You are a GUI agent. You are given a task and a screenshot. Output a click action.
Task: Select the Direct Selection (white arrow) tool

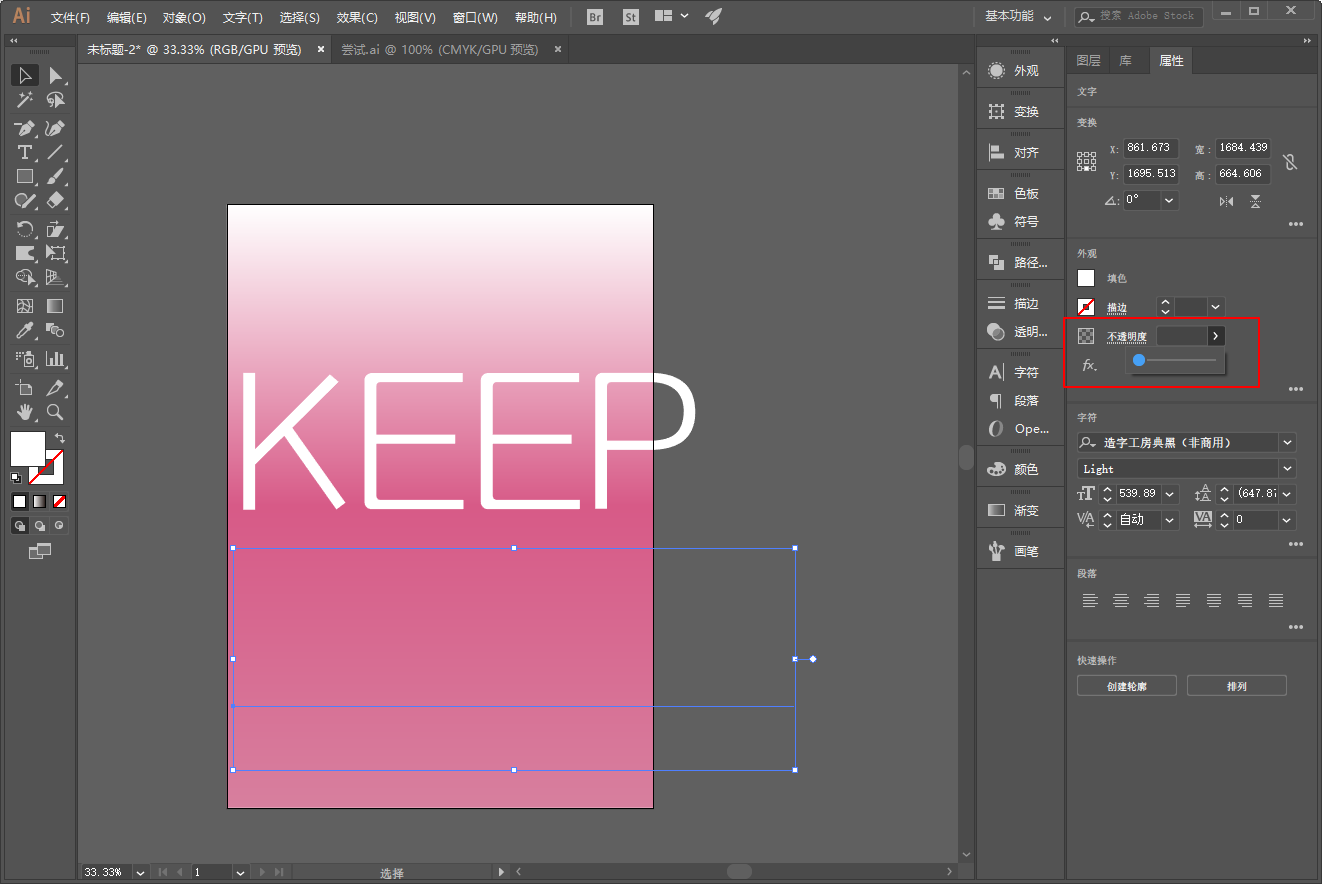coord(56,75)
